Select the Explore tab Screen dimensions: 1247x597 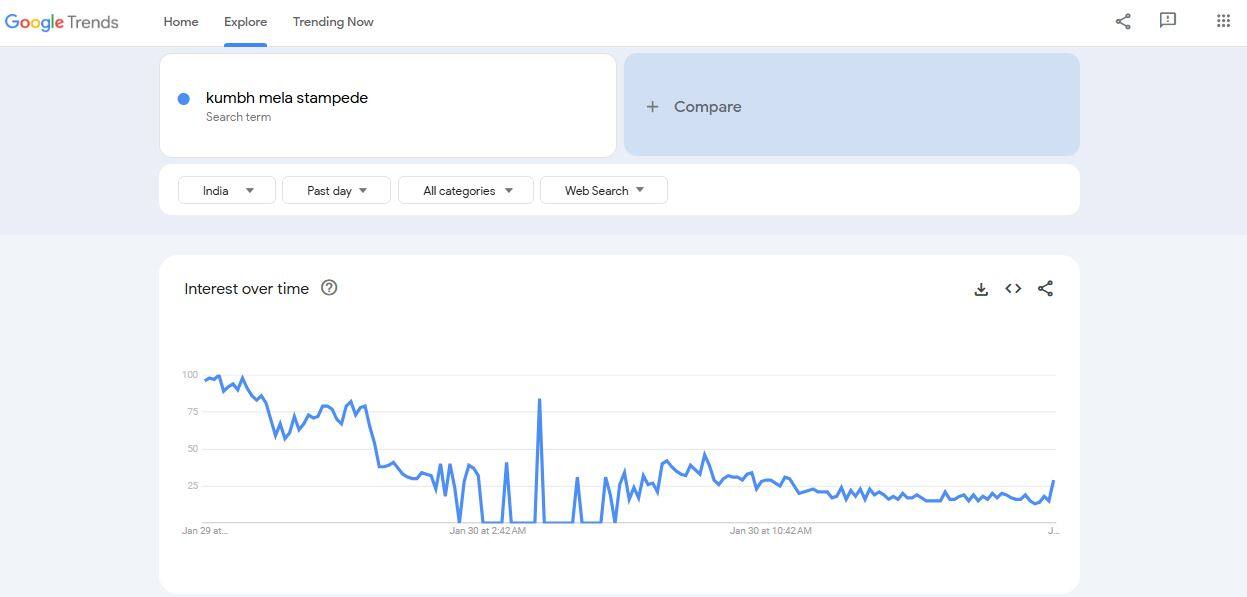[x=245, y=22]
